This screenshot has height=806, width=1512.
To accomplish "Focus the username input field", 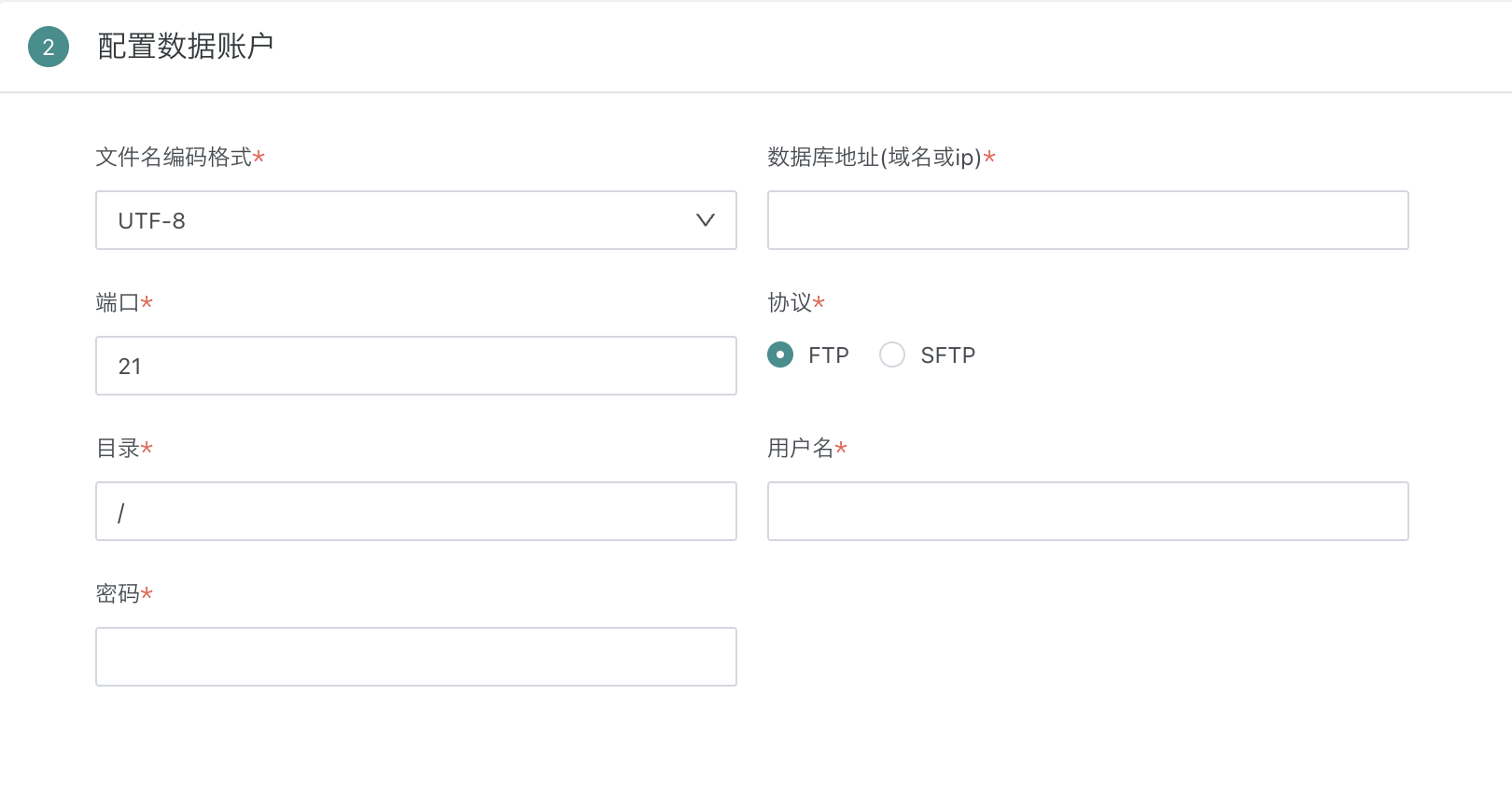I will point(1087,511).
